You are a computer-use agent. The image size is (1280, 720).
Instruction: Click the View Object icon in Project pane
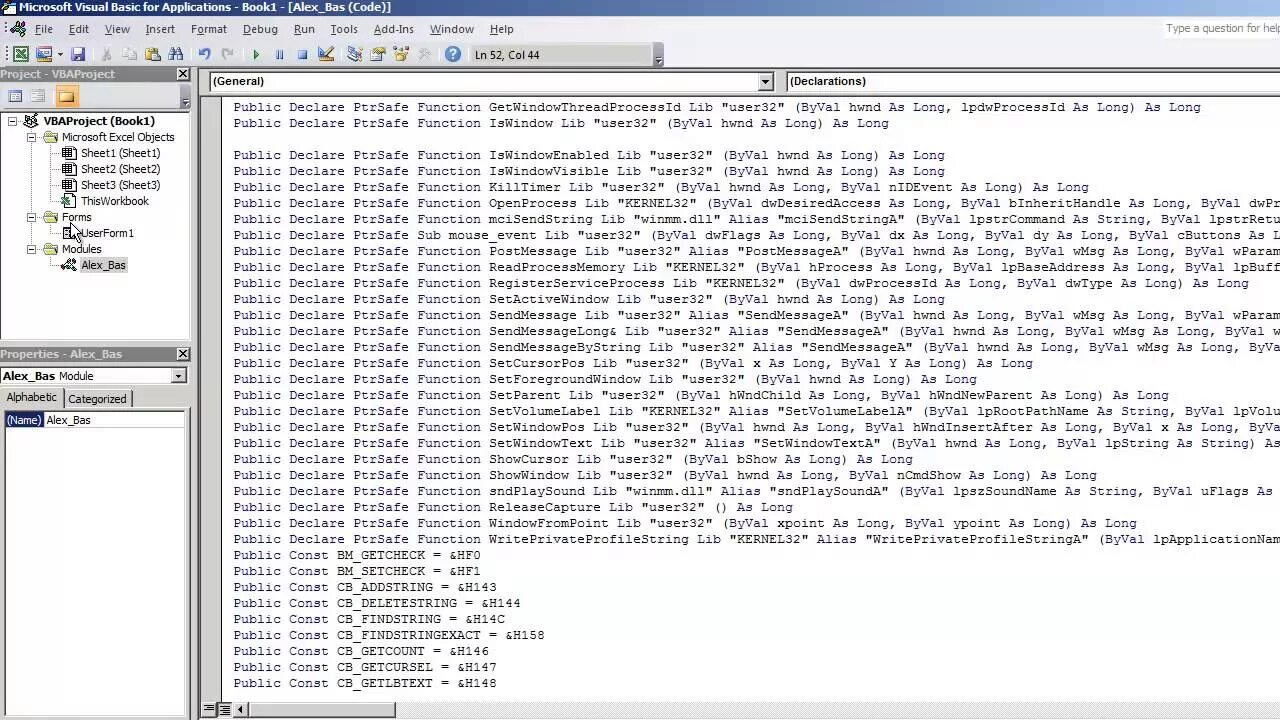pyautogui.click(x=38, y=96)
